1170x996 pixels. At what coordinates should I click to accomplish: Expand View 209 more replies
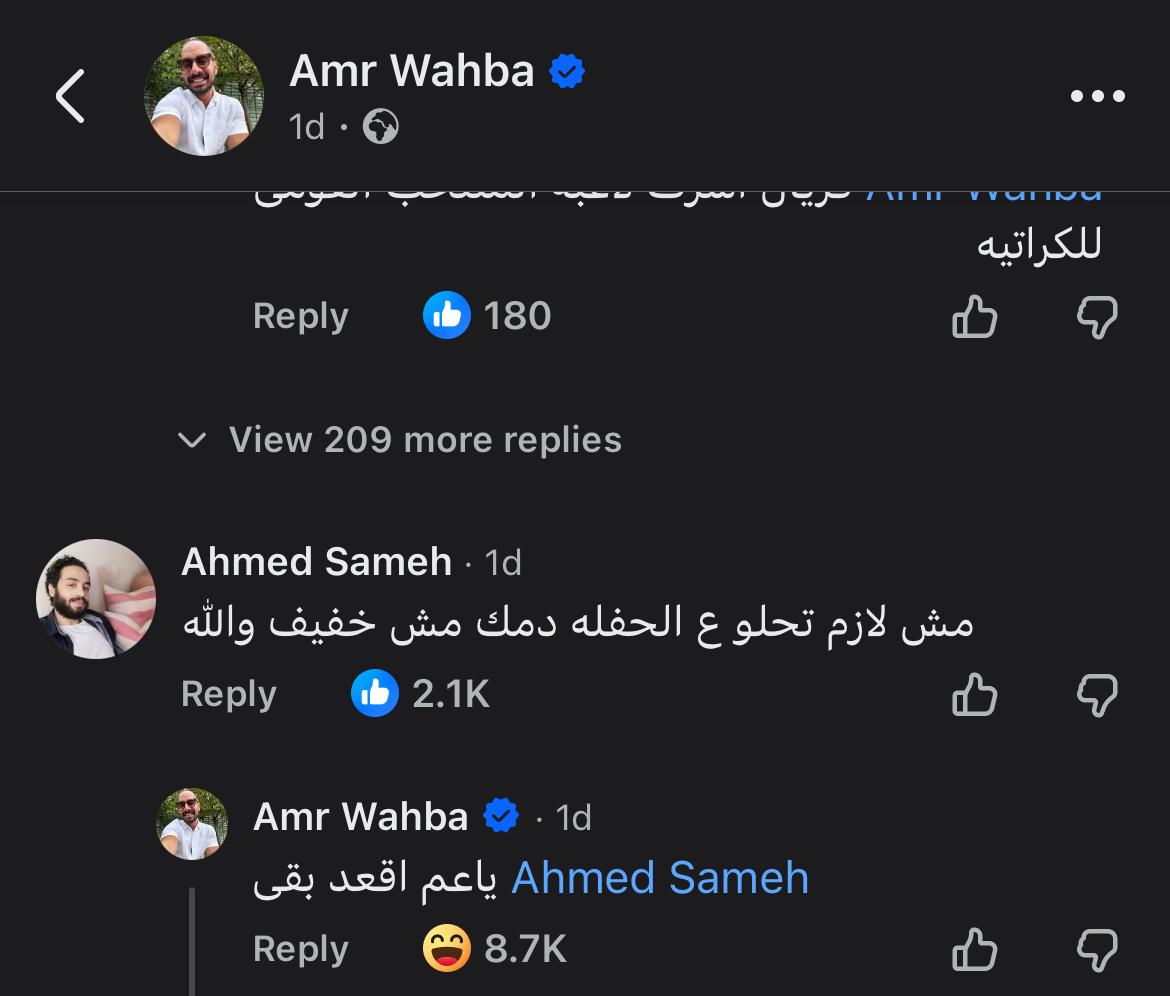pyautogui.click(x=424, y=439)
